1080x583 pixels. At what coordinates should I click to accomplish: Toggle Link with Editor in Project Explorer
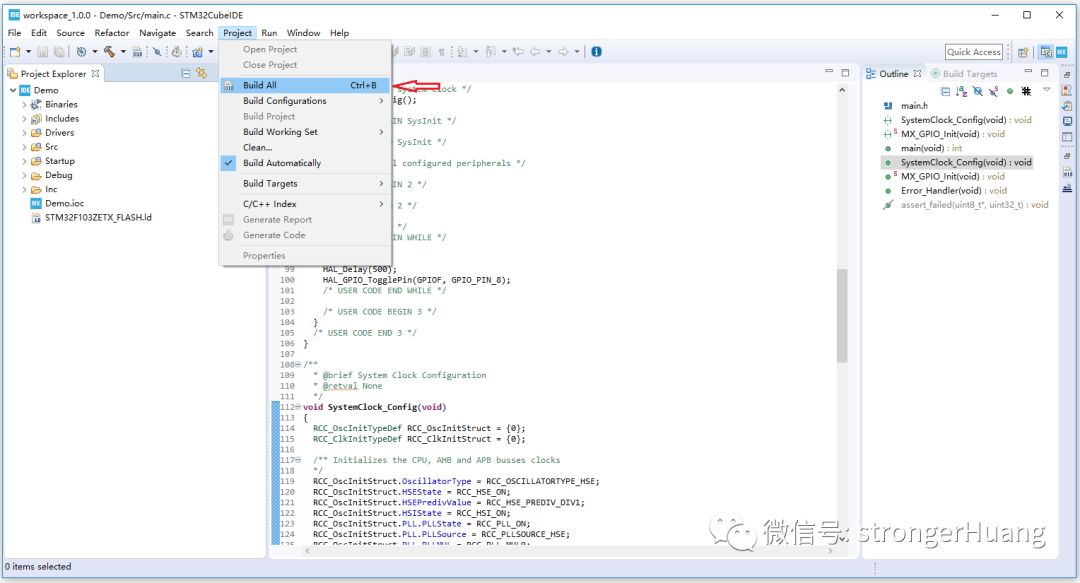click(201, 72)
